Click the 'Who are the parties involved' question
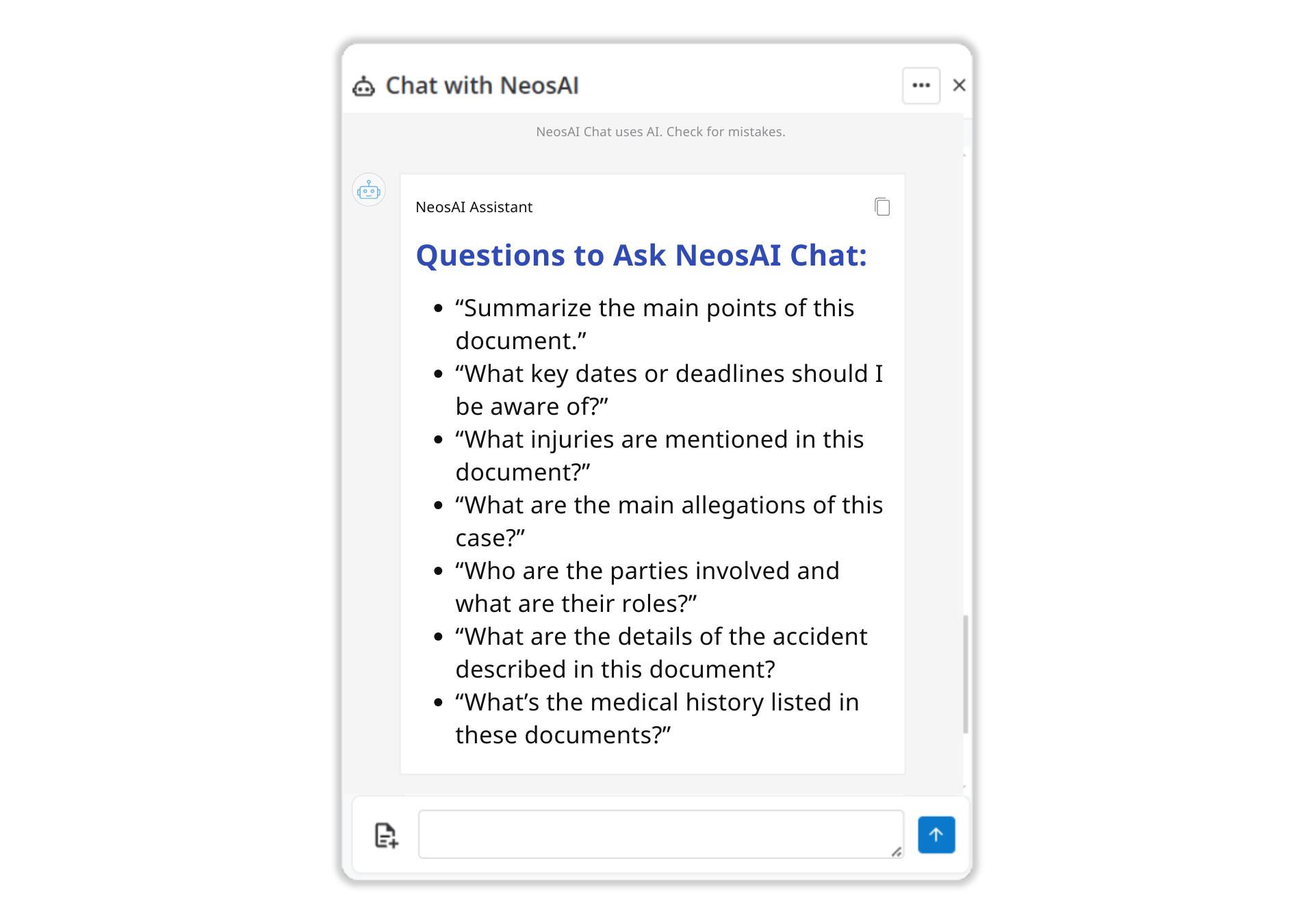The width and height of the screenshot is (1314, 924). 647,587
